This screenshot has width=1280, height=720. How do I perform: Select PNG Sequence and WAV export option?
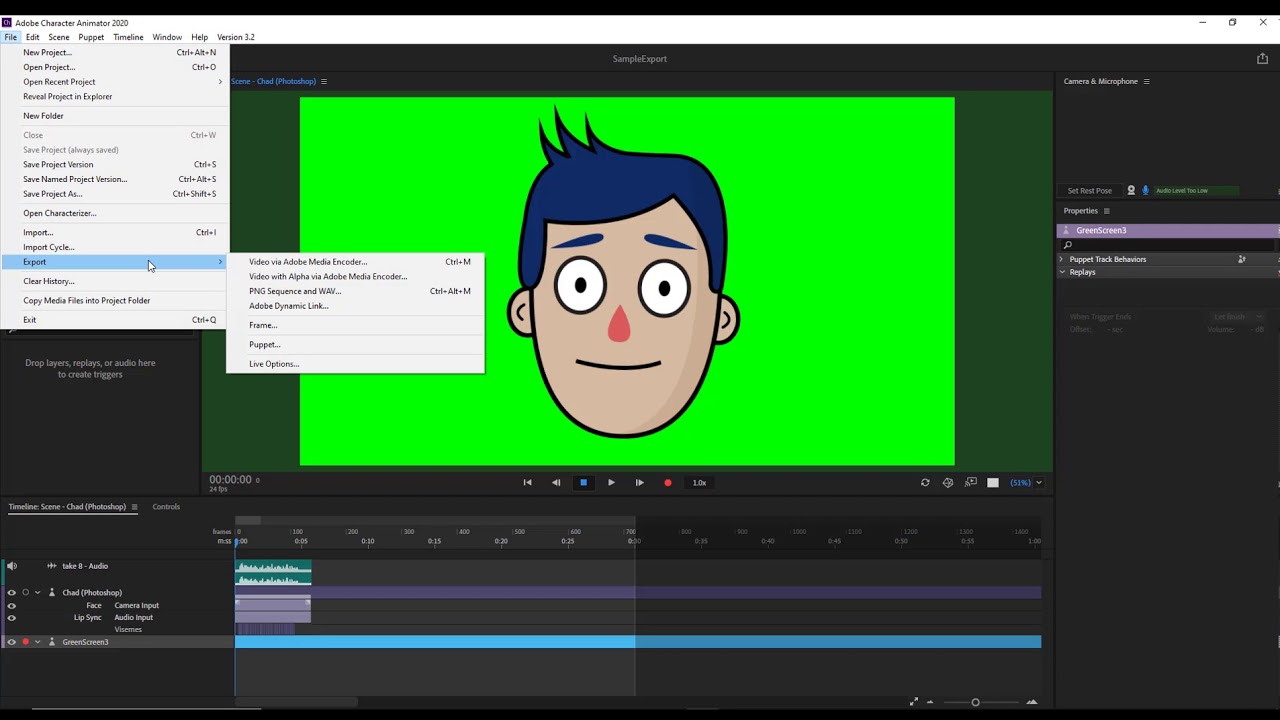[295, 291]
